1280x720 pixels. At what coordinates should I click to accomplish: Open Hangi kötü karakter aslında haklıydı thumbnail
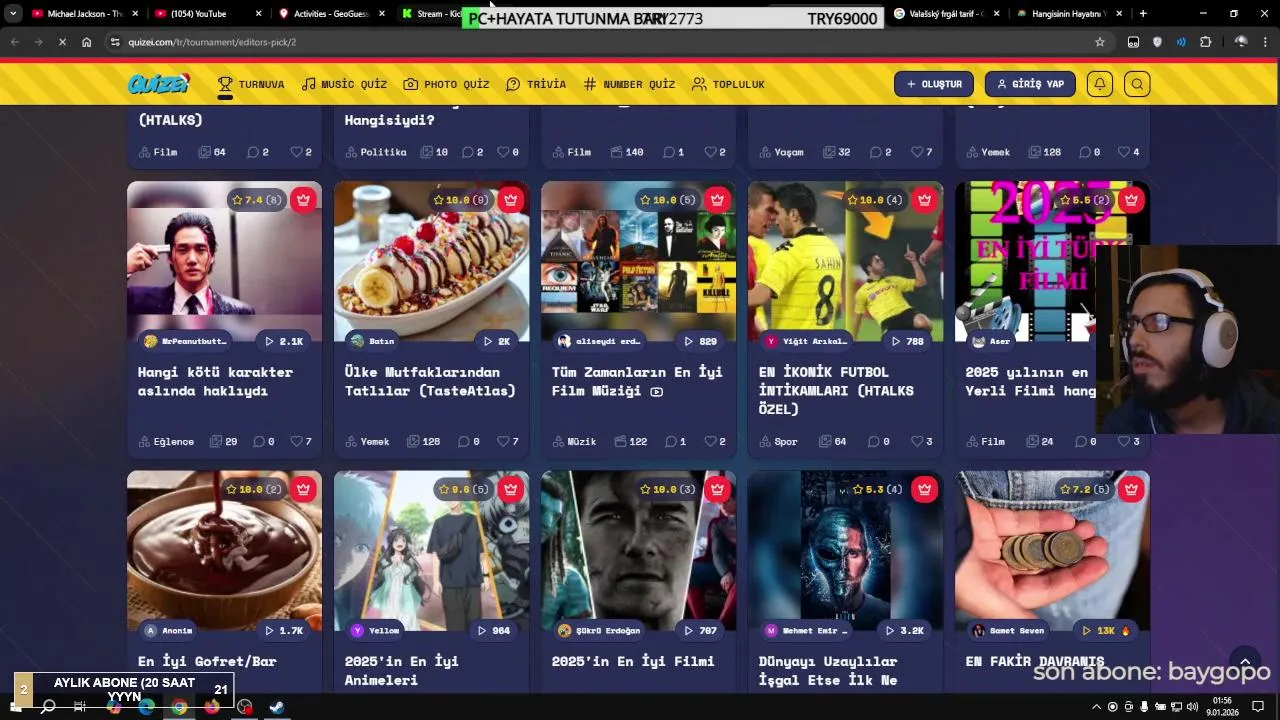[224, 262]
